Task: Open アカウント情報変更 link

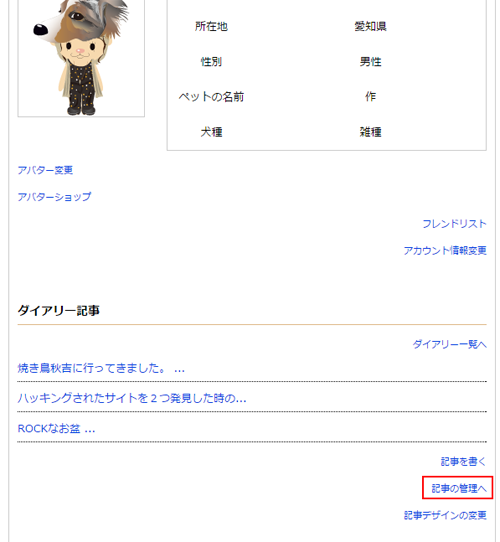Action: tap(445, 250)
